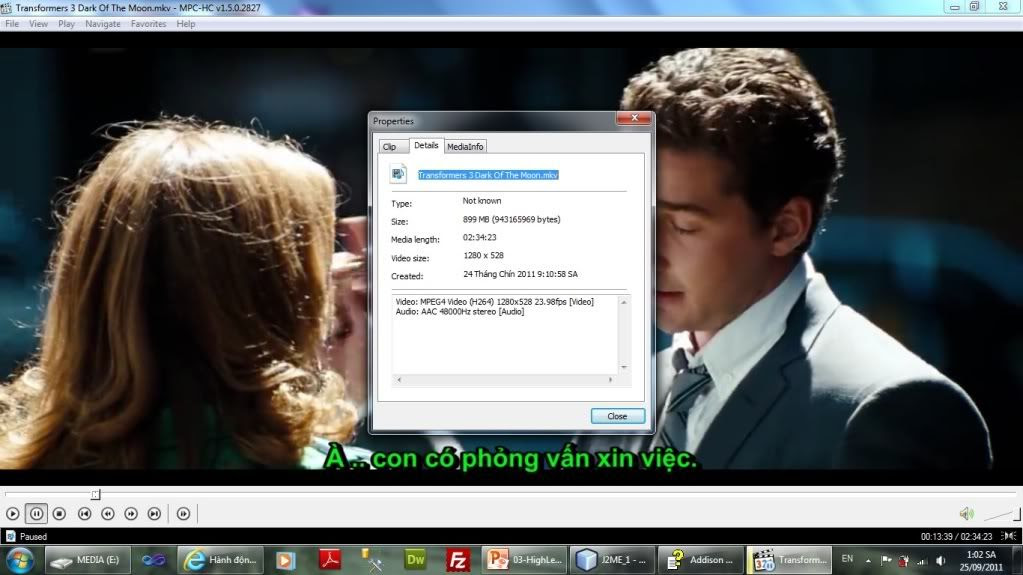This screenshot has width=1023, height=575.
Task: Open the infinity-symbol app in taskbar
Action: [153, 560]
